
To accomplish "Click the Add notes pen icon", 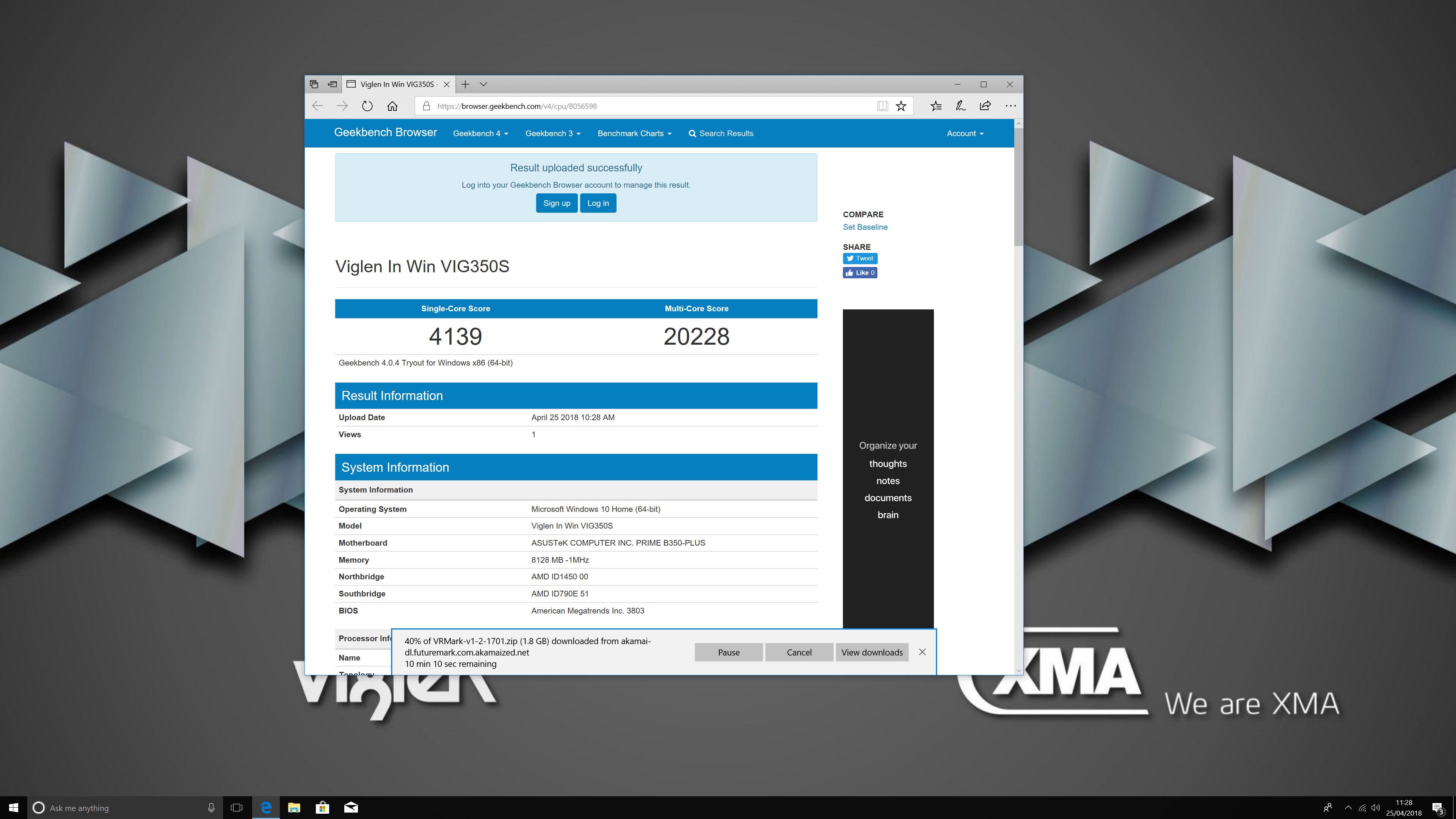I will [960, 106].
